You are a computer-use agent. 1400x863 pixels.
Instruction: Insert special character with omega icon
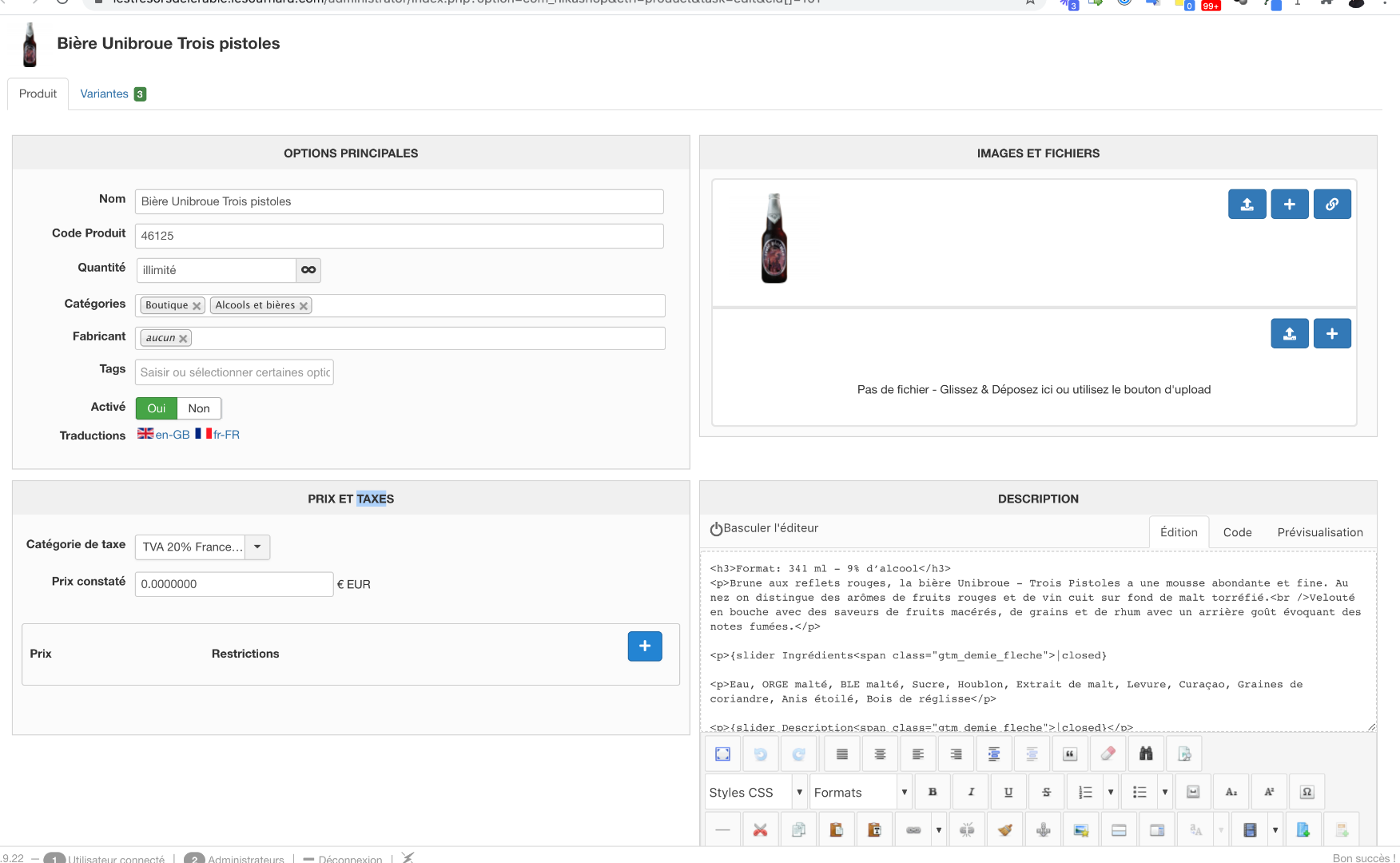click(1307, 792)
